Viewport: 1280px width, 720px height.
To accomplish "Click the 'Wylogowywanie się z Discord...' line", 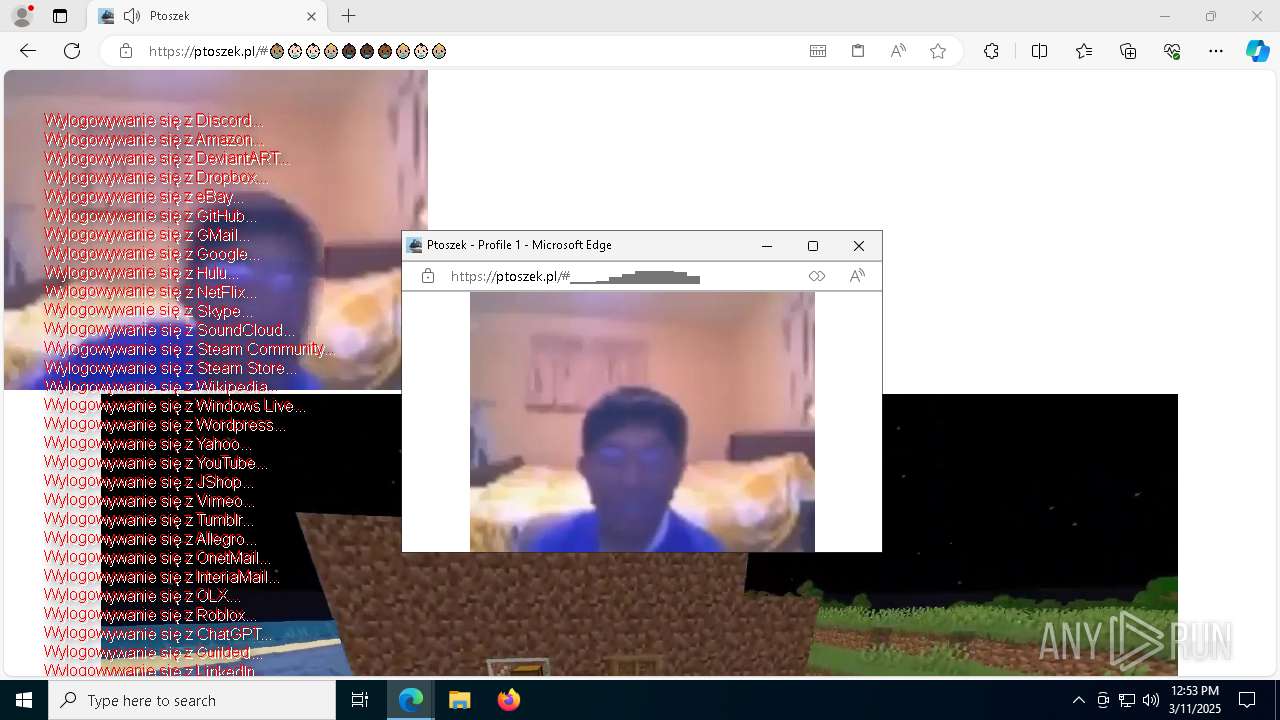I will tap(154, 120).
